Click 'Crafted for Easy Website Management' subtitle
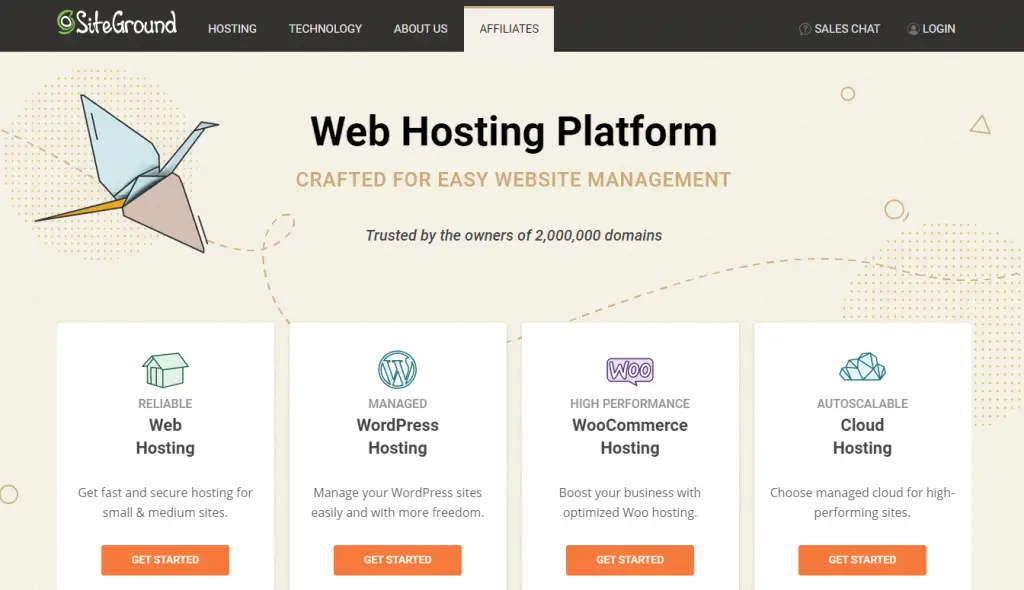 513,180
